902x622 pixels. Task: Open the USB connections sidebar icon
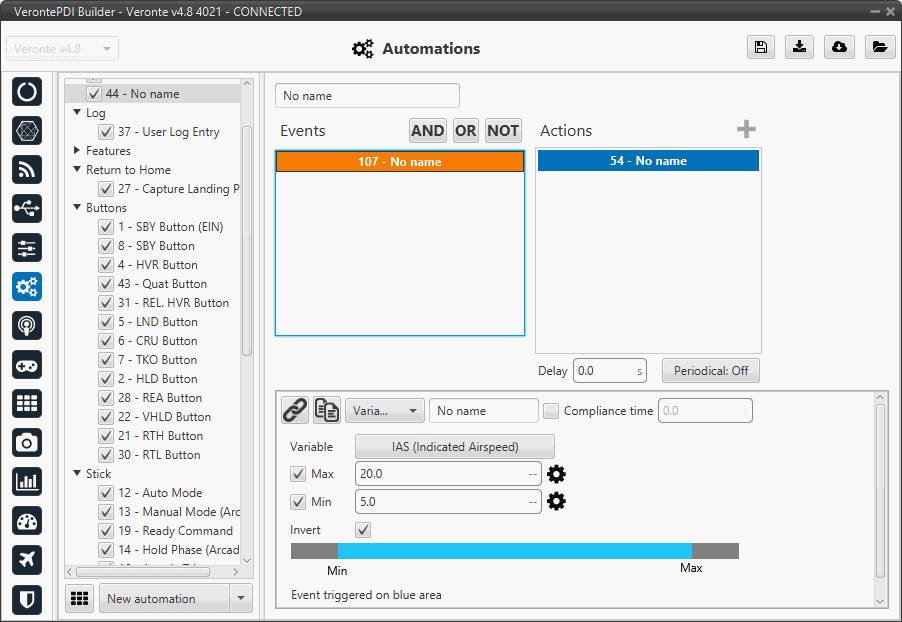point(27,208)
